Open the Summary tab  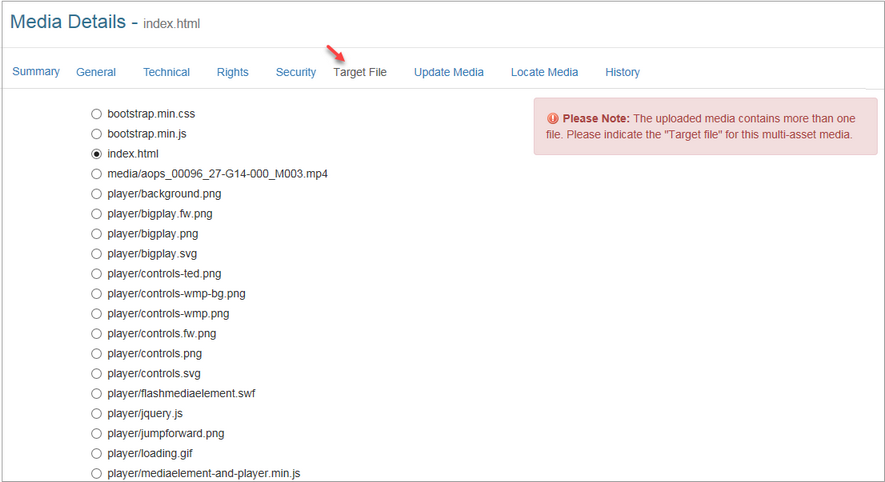tap(36, 72)
